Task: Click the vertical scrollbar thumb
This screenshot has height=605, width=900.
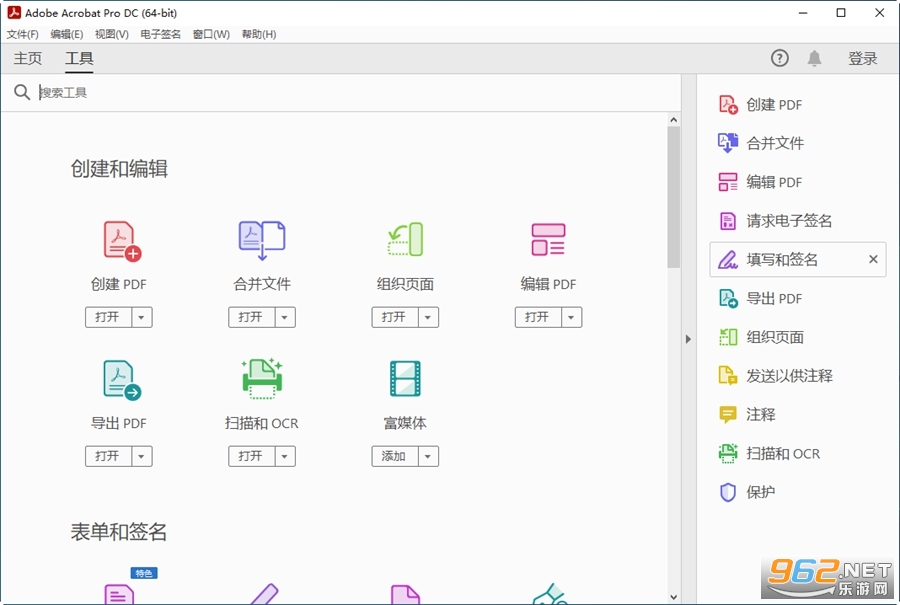Action: (674, 197)
